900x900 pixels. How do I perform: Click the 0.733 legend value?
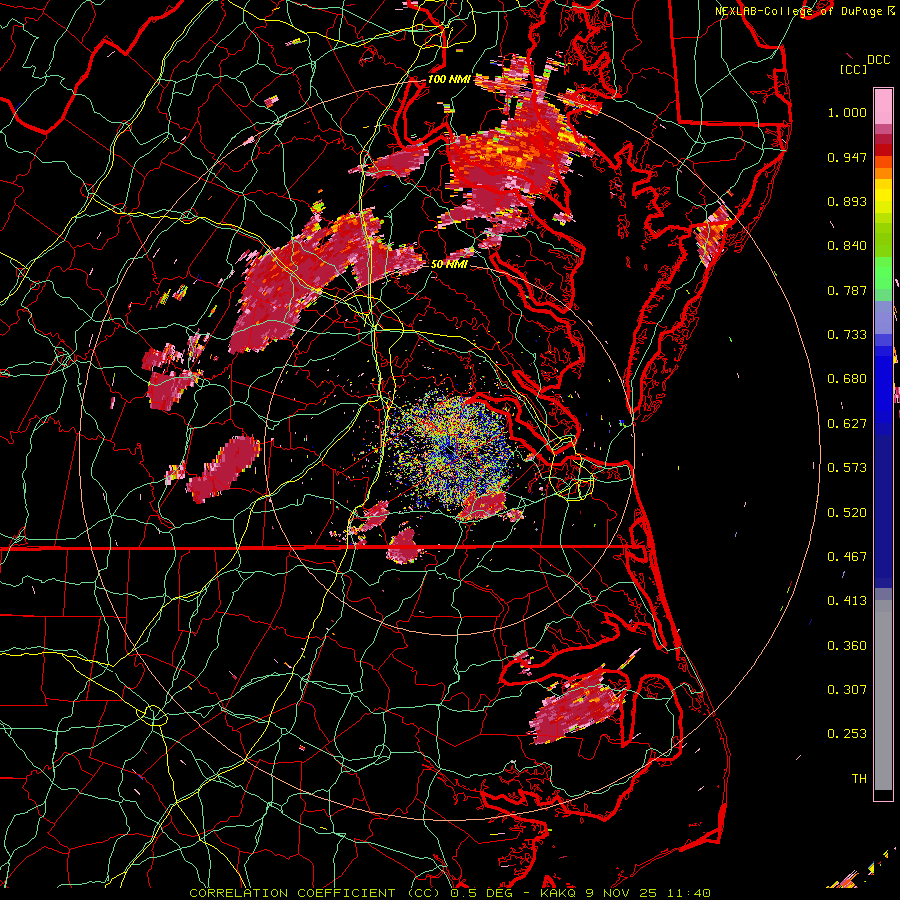tap(847, 335)
